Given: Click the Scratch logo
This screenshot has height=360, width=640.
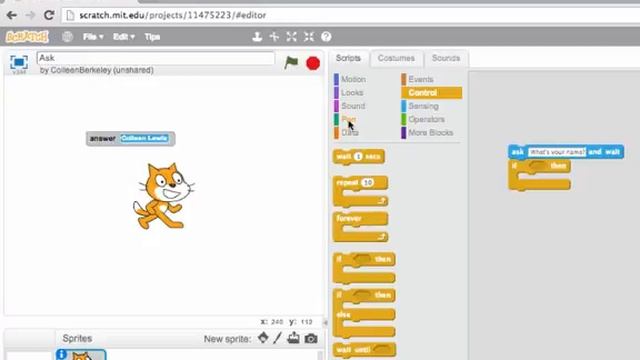Looking at the screenshot, I should pyautogui.click(x=27, y=37).
